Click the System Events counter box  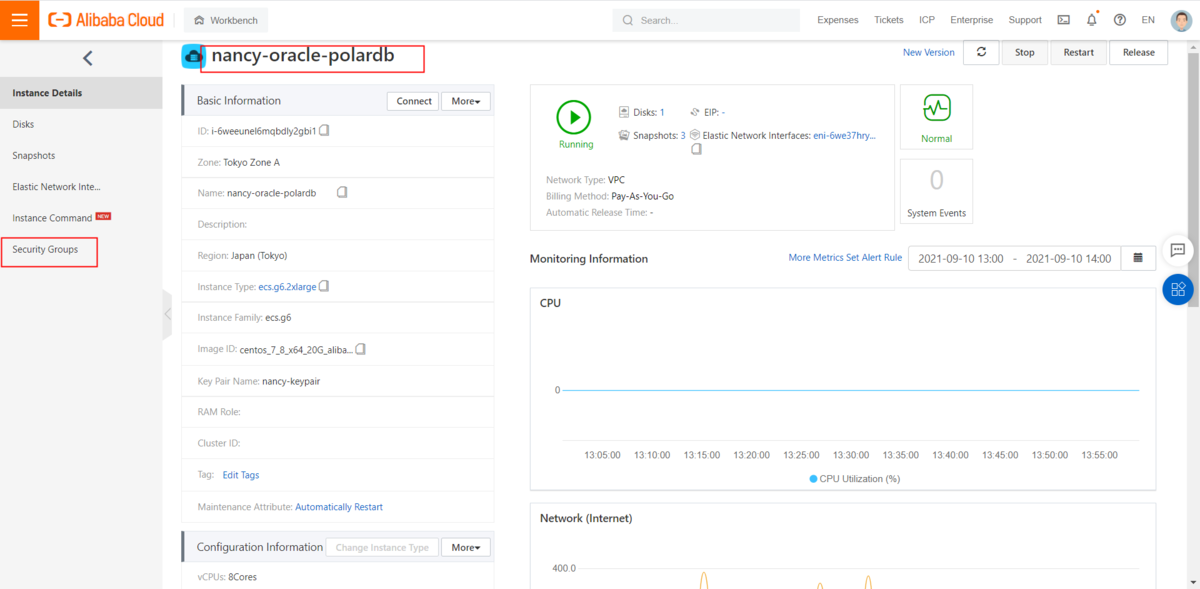click(x=936, y=192)
